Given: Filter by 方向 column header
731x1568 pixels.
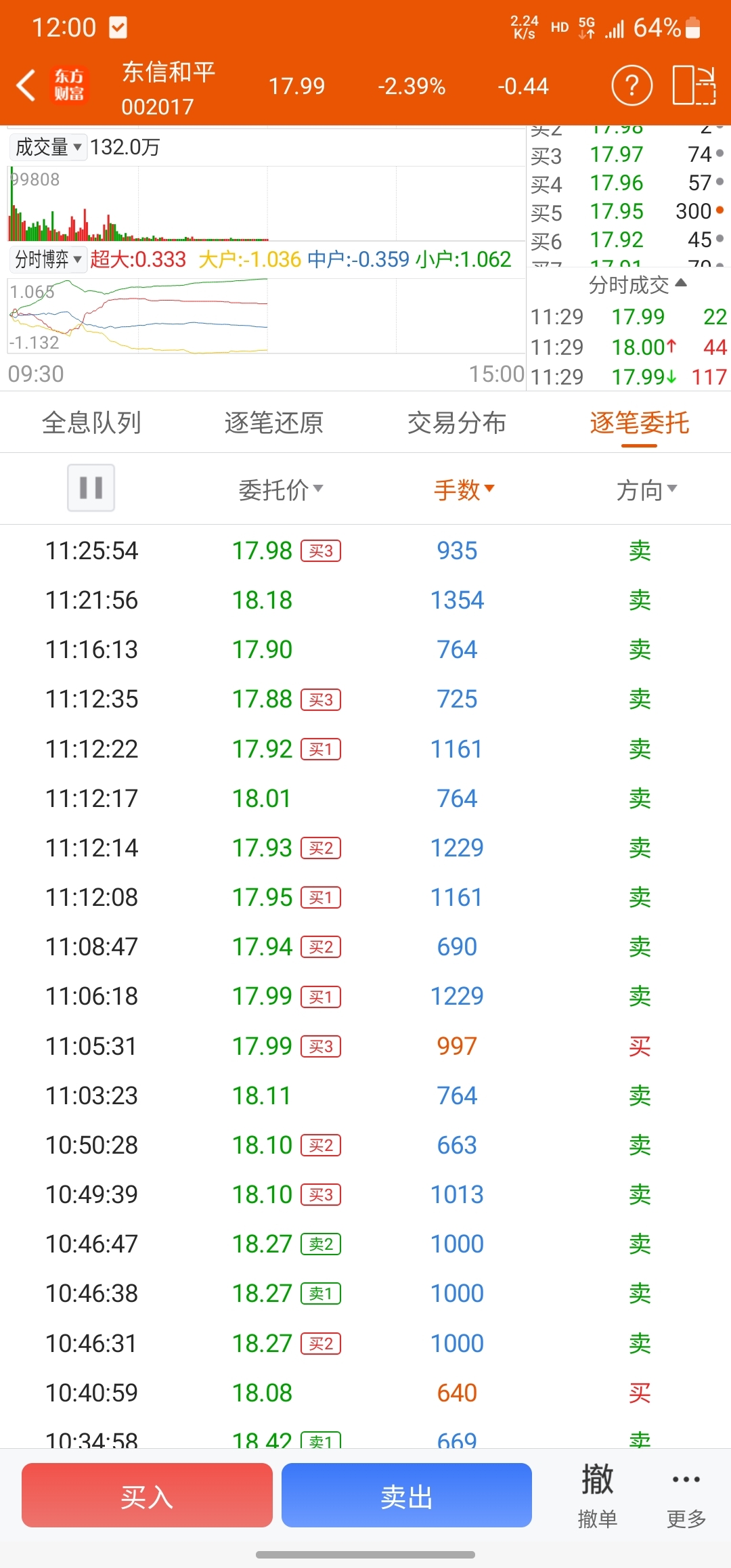Looking at the screenshot, I should click(x=646, y=489).
